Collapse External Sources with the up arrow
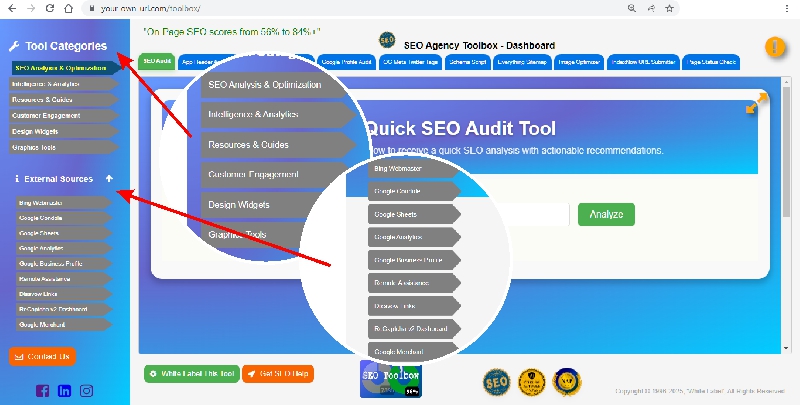 point(109,179)
